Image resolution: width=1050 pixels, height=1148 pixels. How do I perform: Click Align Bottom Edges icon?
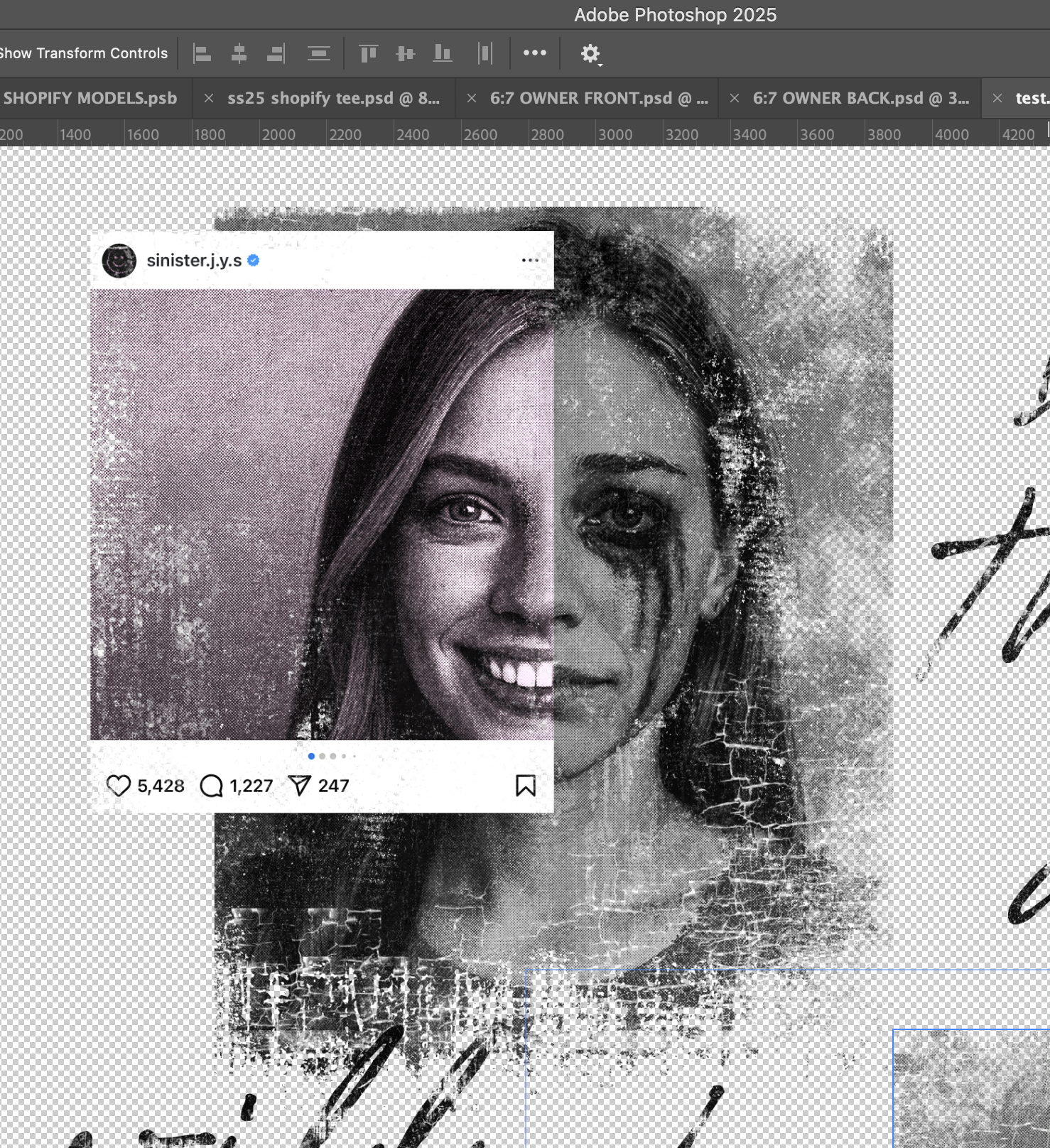tap(443, 53)
